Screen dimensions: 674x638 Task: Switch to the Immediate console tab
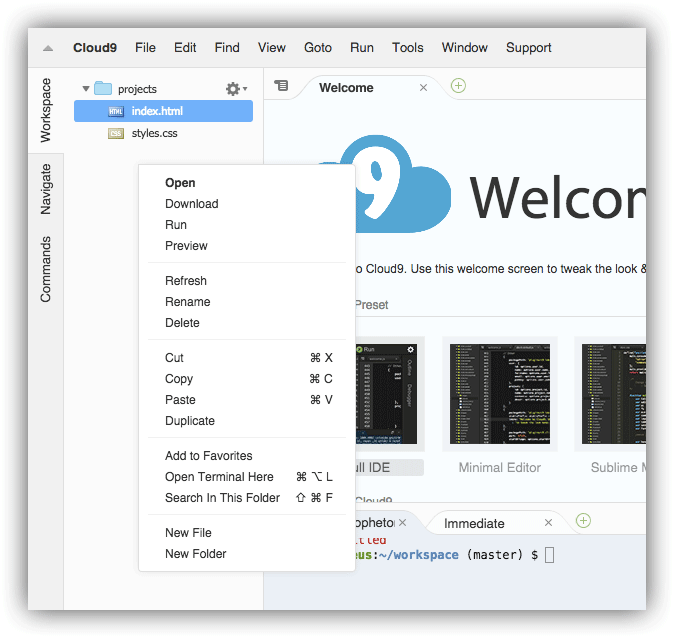[474, 523]
